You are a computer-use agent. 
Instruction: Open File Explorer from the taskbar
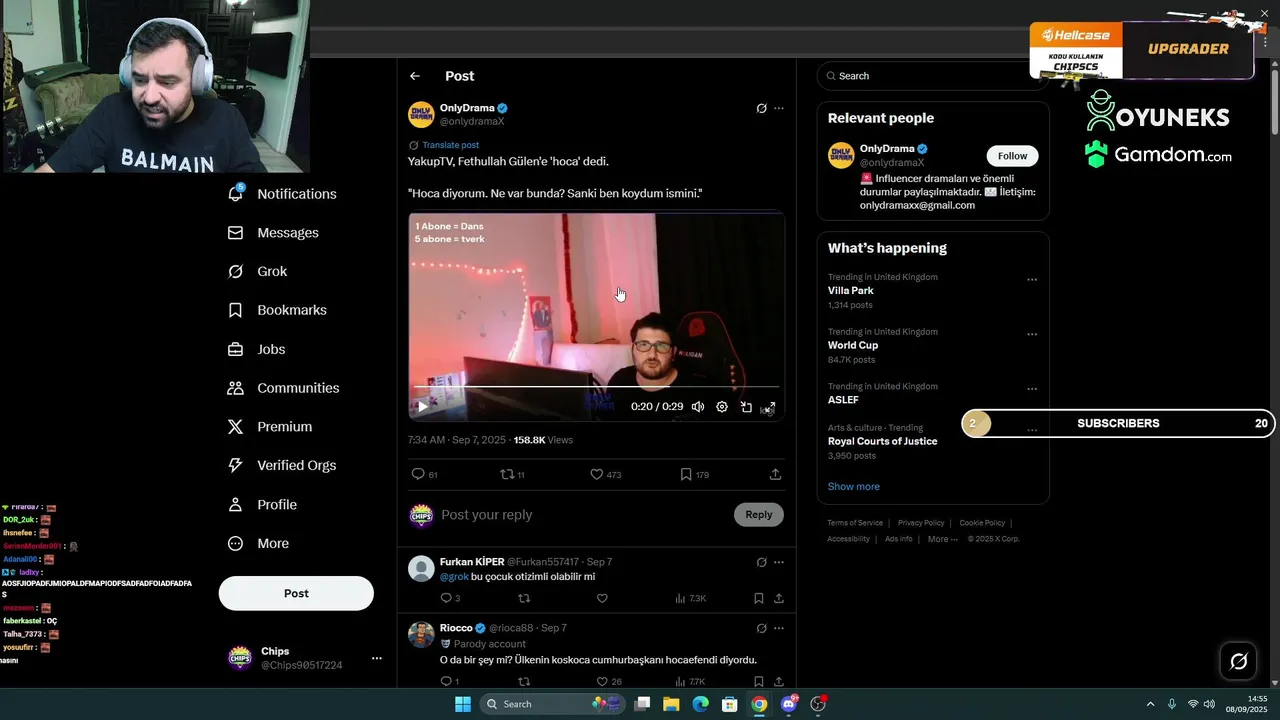point(671,704)
